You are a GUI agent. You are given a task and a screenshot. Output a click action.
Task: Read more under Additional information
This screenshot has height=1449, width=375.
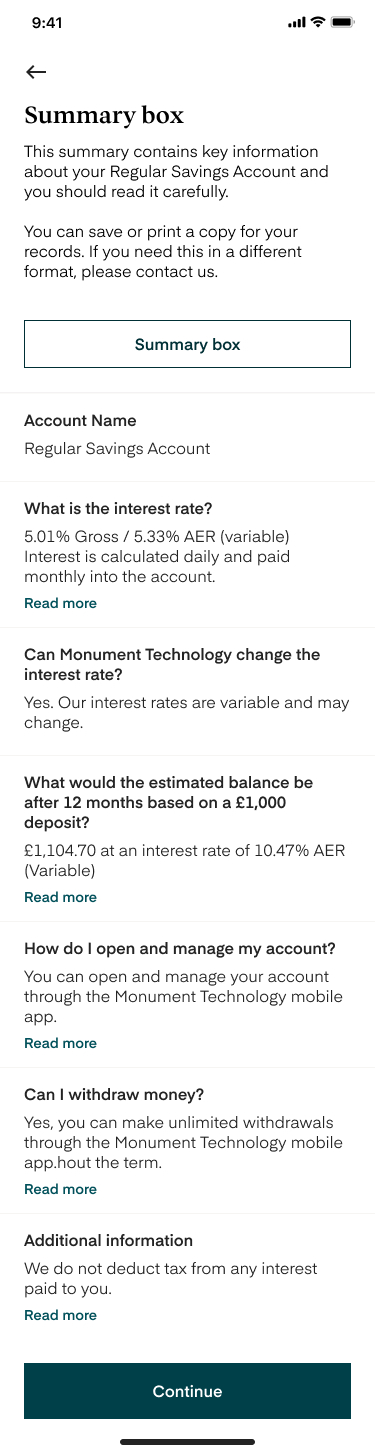(x=60, y=1315)
